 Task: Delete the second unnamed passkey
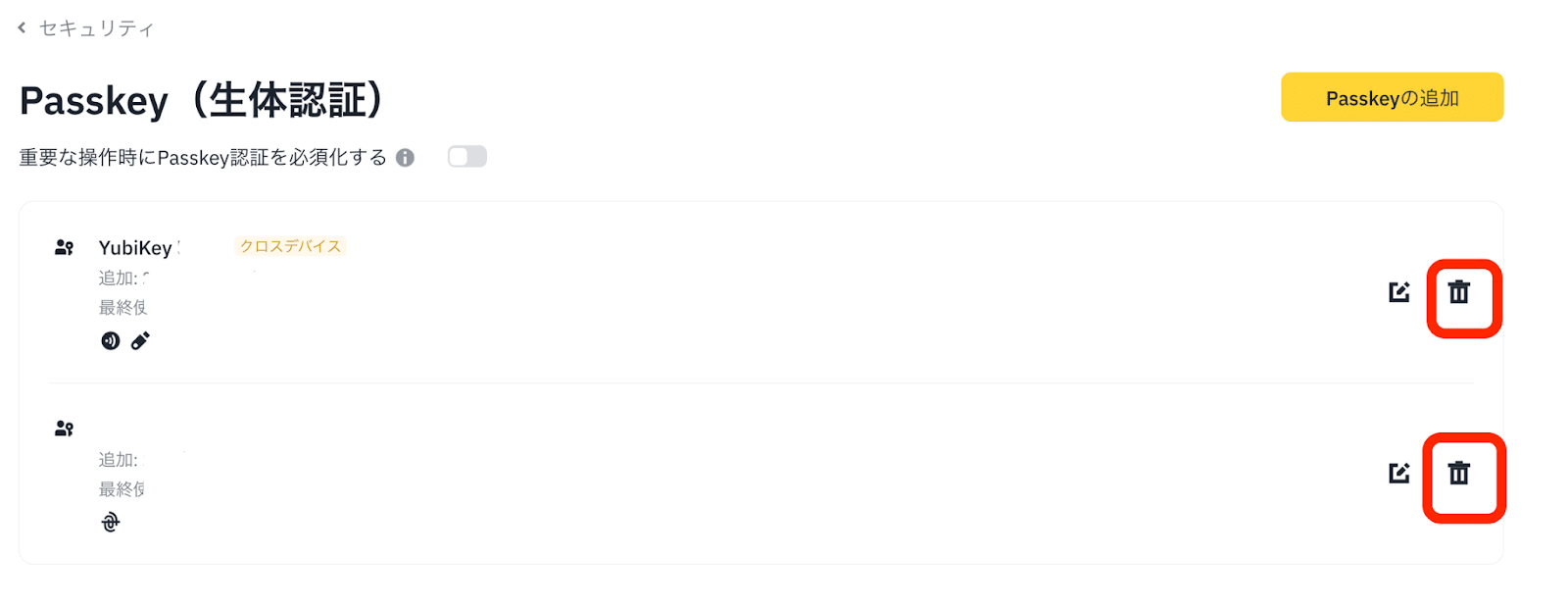click(x=1458, y=474)
